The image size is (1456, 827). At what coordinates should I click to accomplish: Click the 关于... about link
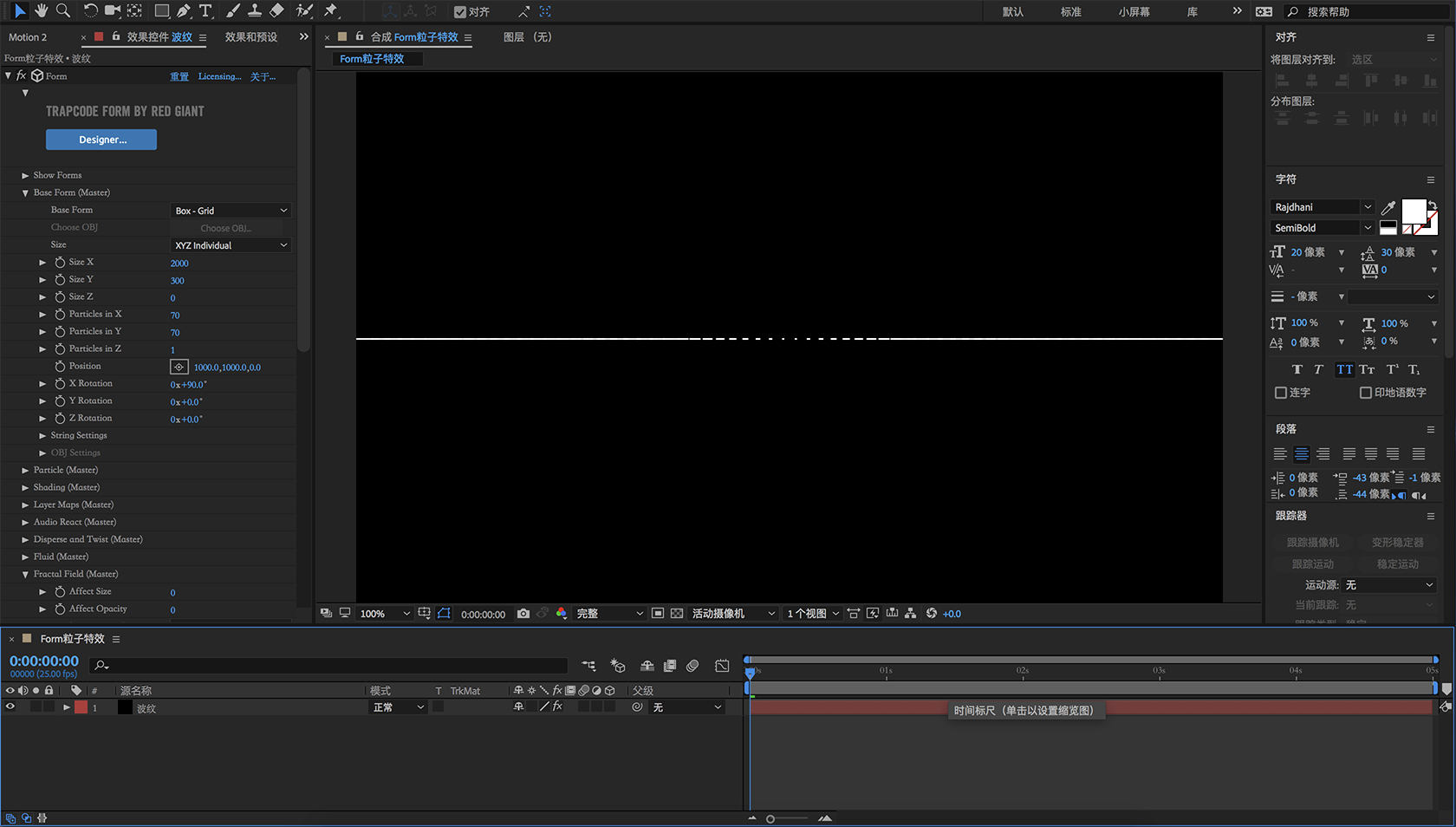click(x=263, y=76)
